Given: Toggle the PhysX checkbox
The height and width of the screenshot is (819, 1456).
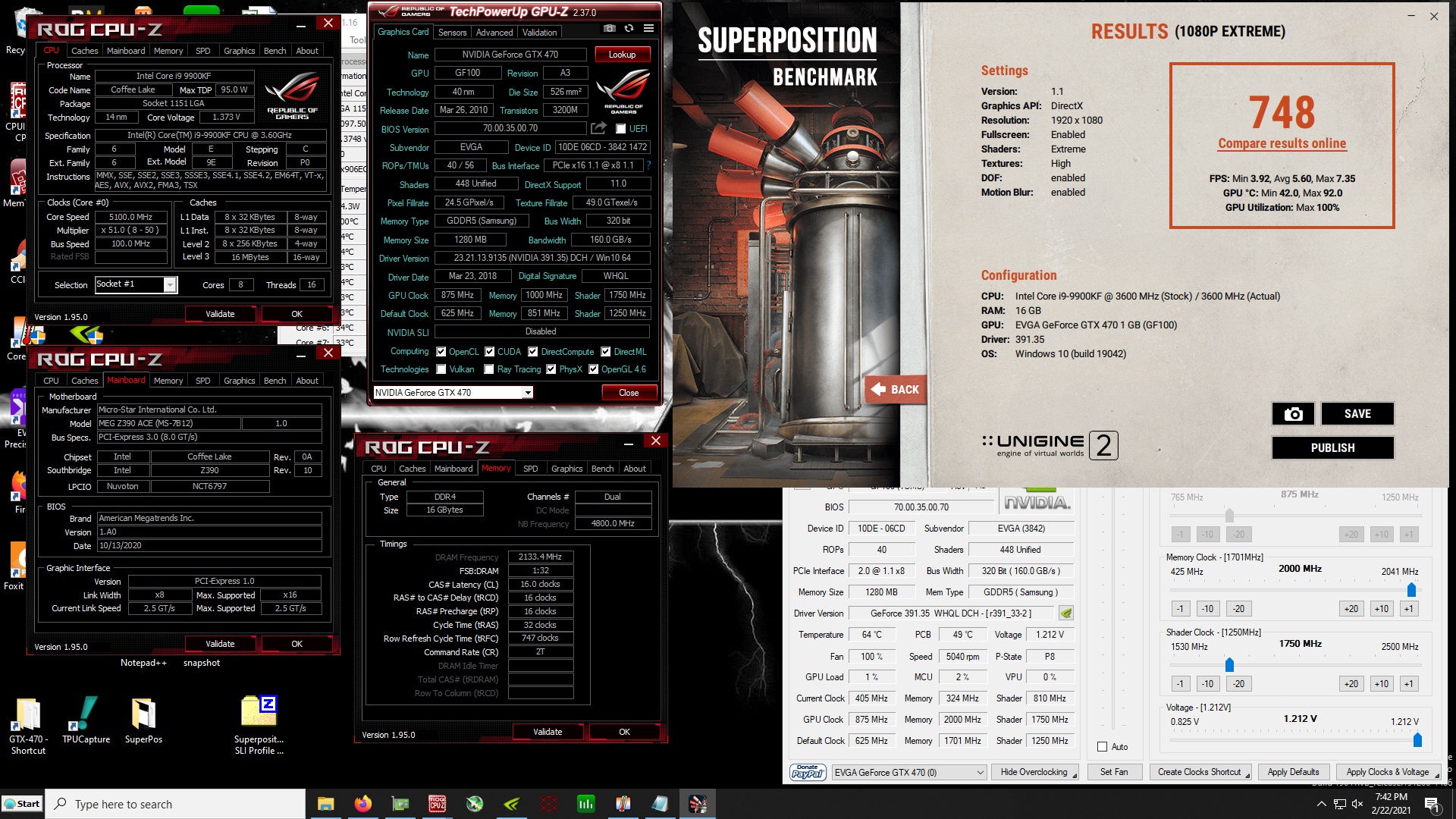Looking at the screenshot, I should [x=551, y=369].
